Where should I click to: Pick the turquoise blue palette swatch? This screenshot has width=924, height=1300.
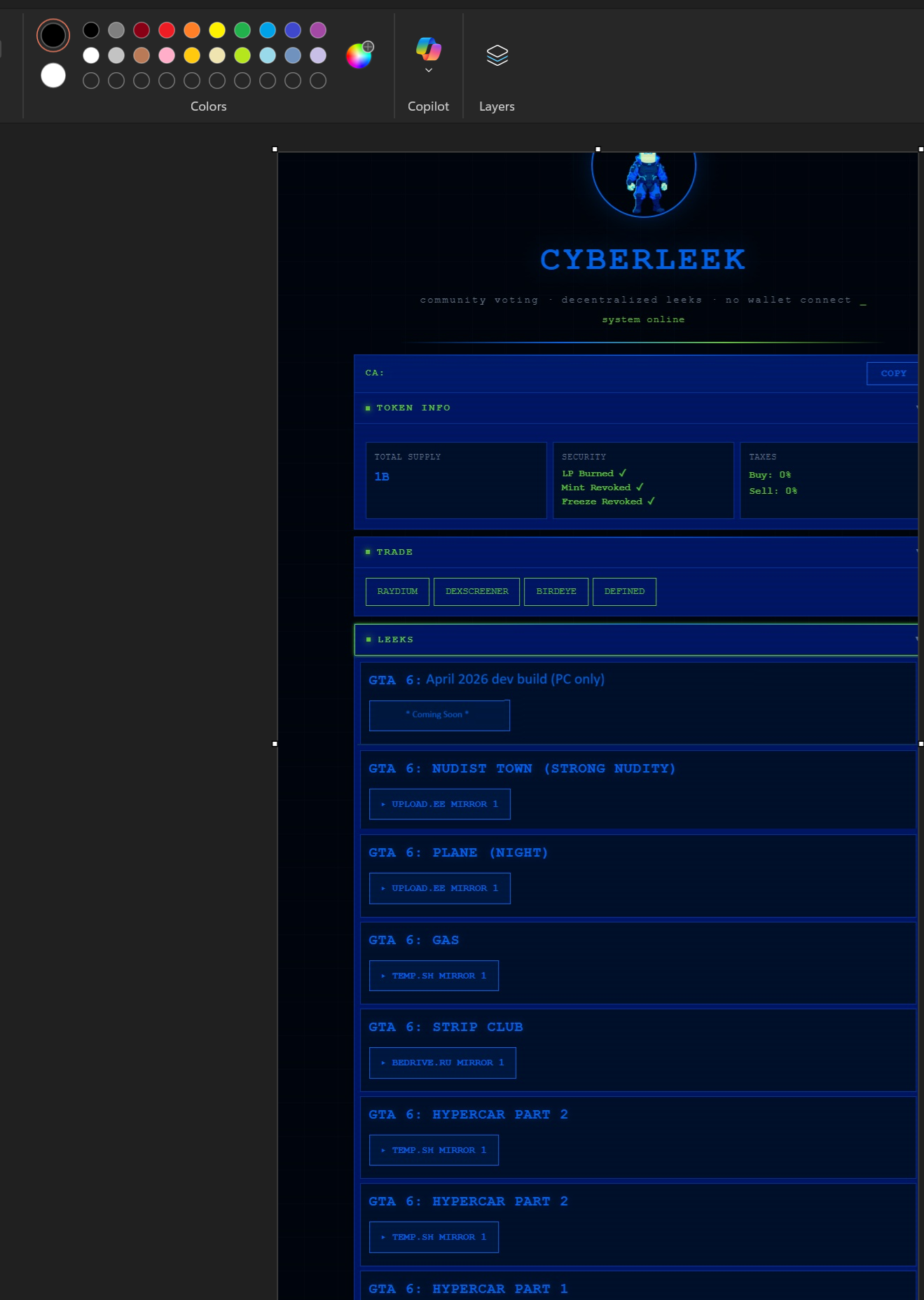[268, 30]
